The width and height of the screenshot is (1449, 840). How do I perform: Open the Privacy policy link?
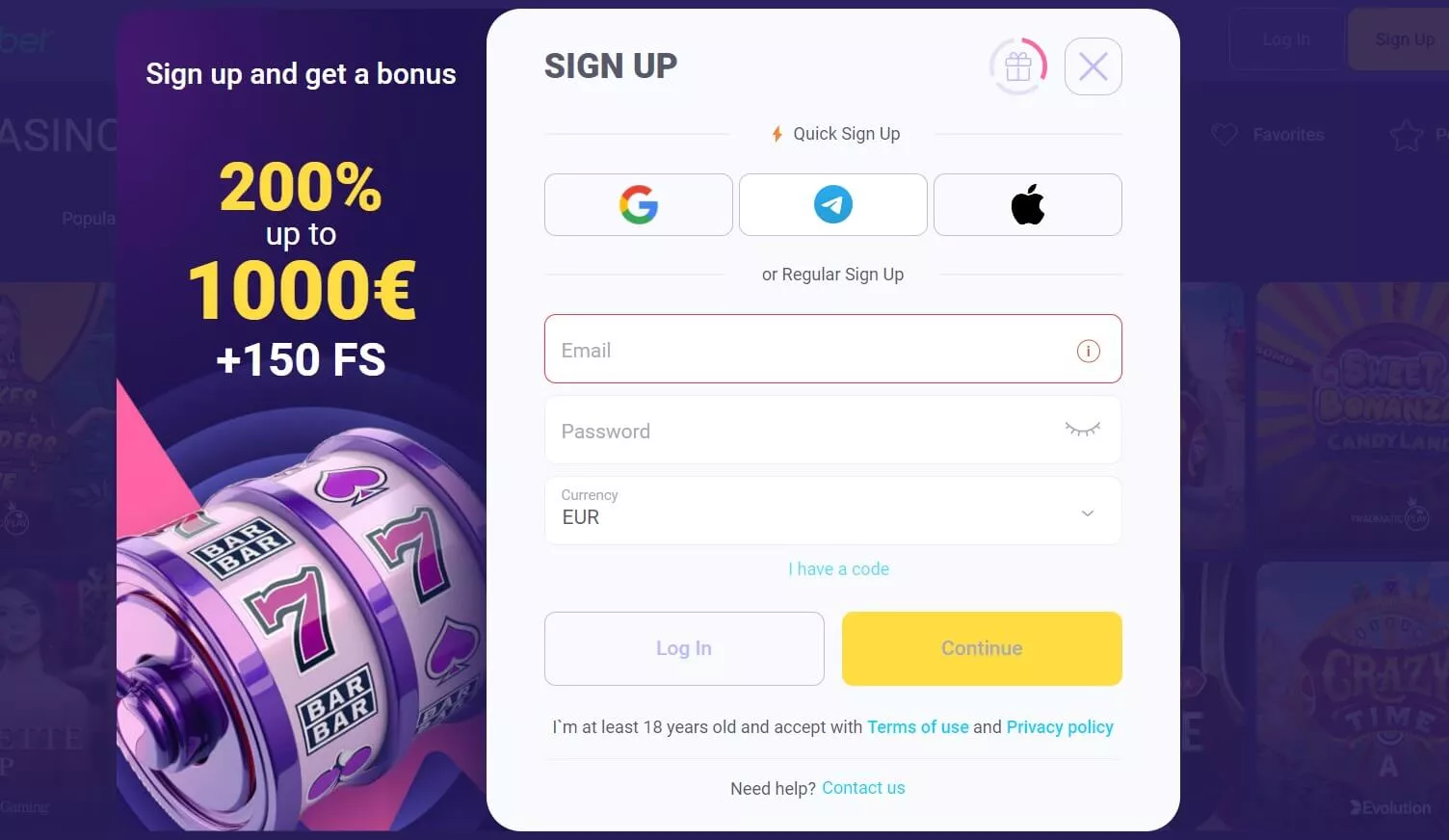1060,727
